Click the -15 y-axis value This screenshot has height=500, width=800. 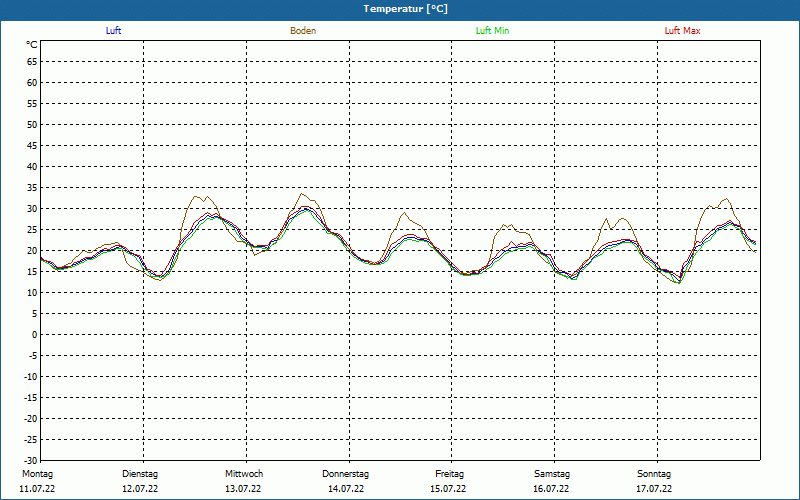pyautogui.click(x=31, y=398)
